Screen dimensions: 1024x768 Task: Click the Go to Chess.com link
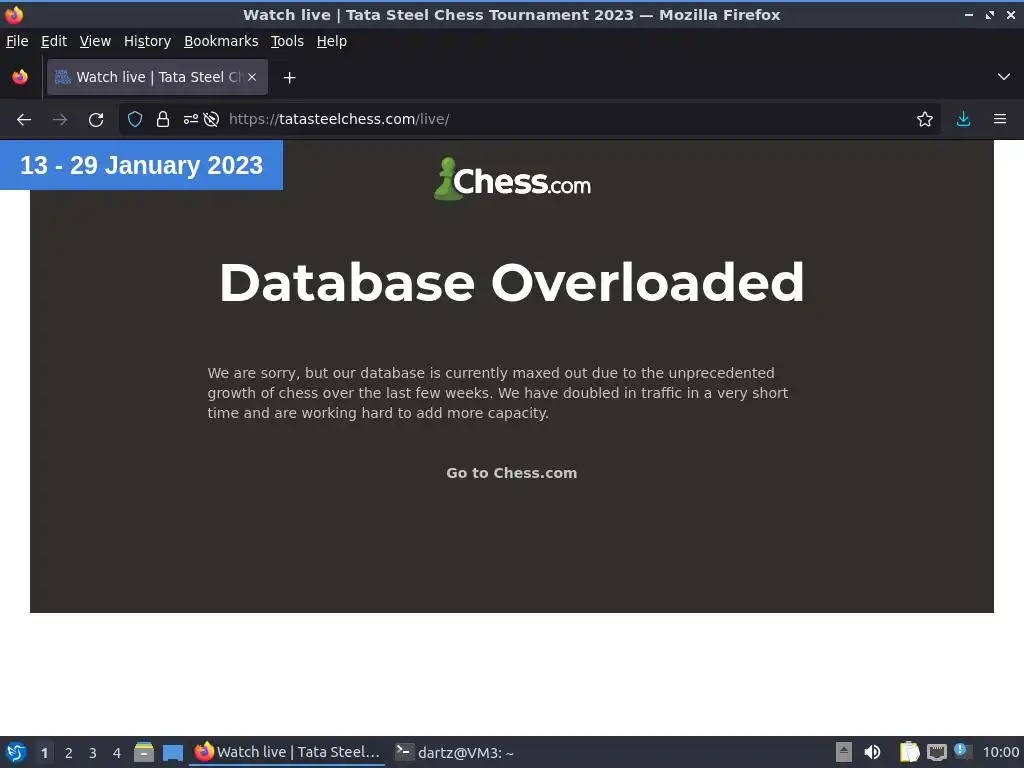pos(511,473)
